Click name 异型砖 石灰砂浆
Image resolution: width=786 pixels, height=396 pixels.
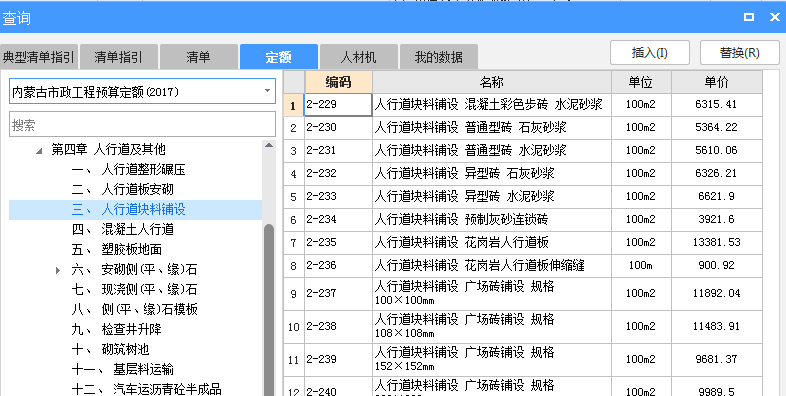pos(509,174)
